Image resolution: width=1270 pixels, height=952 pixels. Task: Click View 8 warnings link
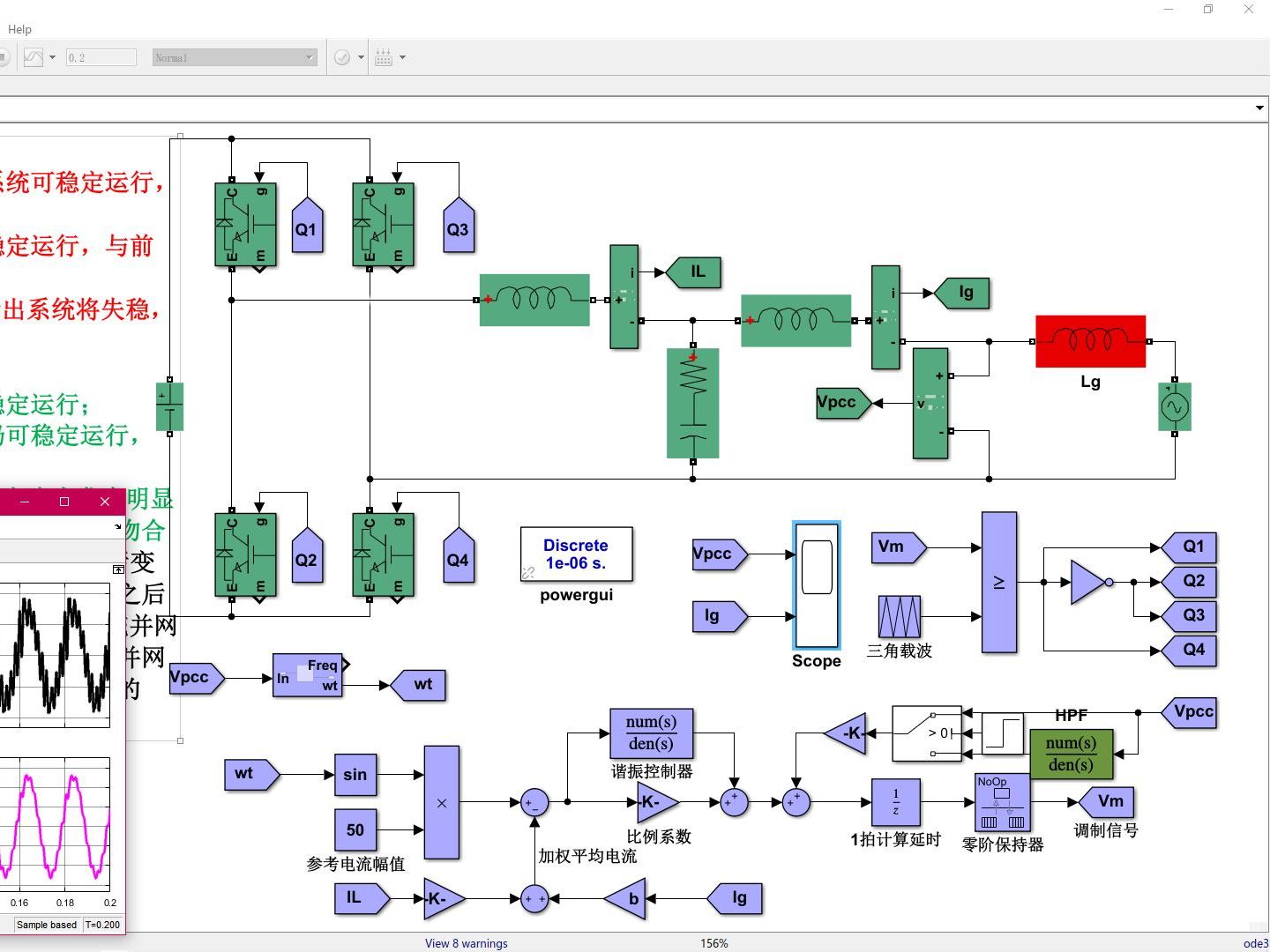(466, 943)
